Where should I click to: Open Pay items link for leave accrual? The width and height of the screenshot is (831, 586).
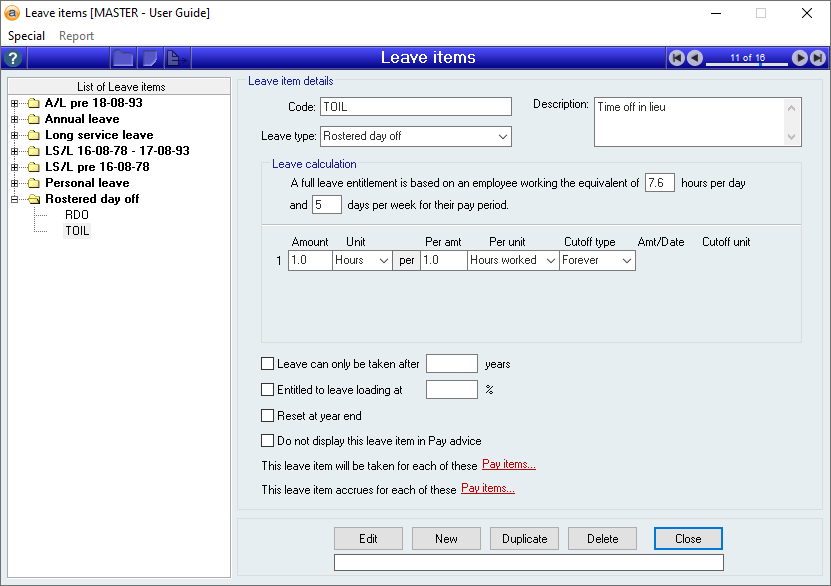487,489
